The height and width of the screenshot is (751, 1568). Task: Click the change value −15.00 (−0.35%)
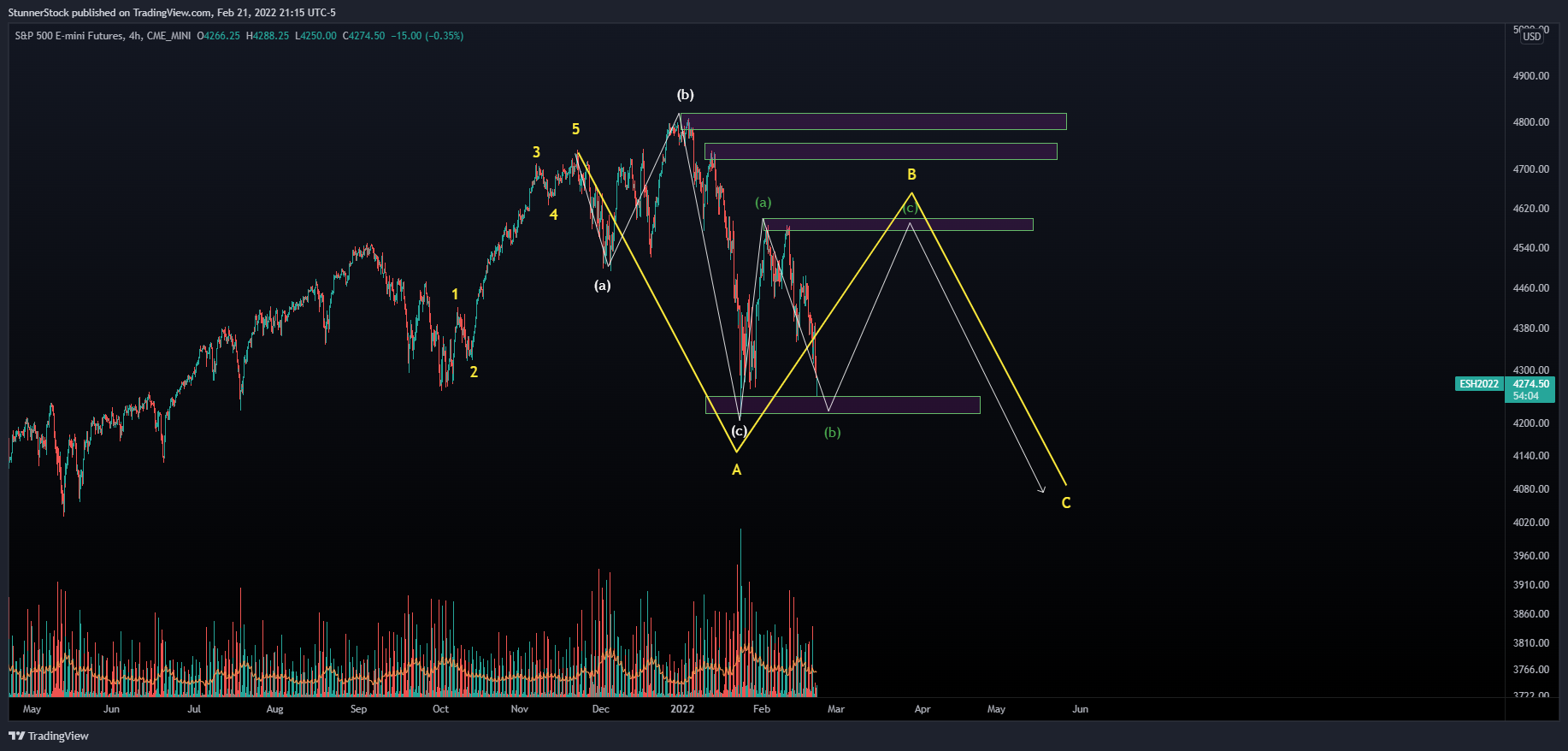click(427, 36)
